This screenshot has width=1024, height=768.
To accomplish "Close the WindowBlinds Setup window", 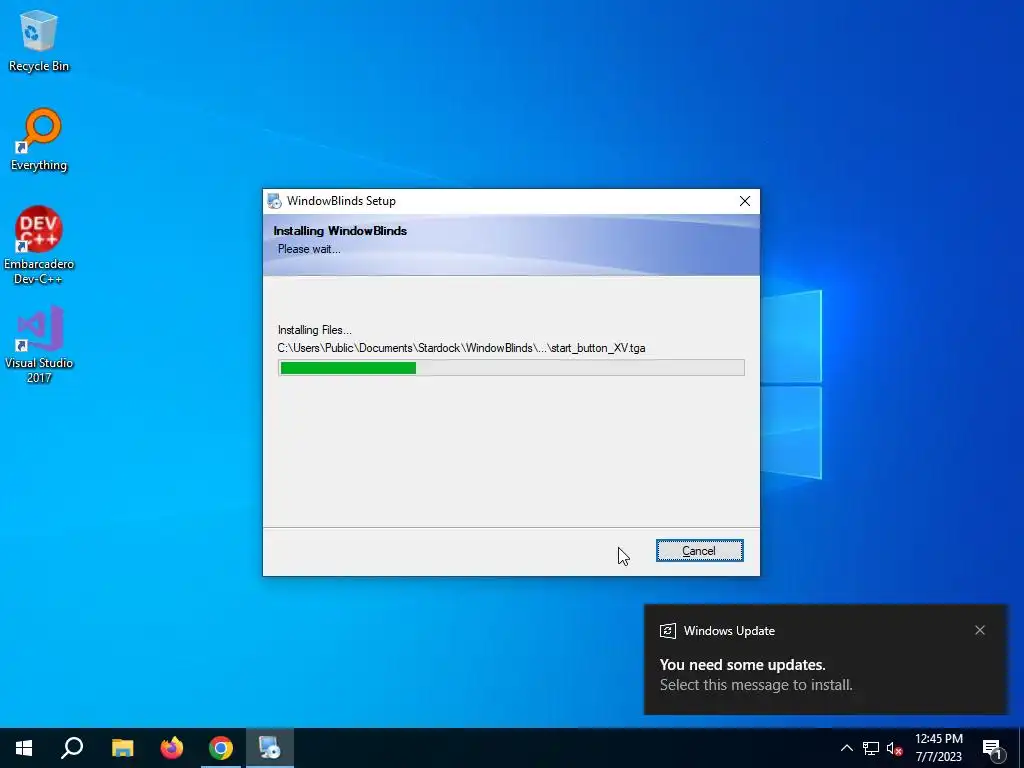I will point(744,201).
